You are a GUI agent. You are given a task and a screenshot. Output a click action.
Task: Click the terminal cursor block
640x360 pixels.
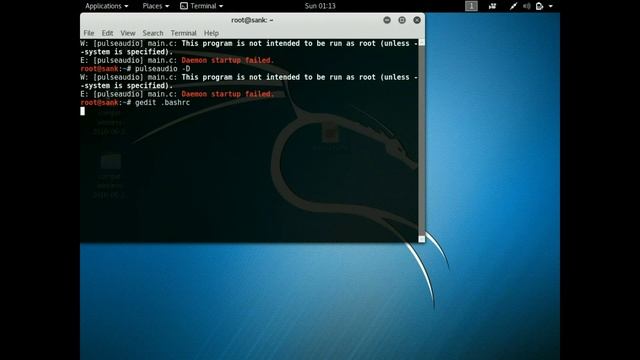click(x=82, y=111)
